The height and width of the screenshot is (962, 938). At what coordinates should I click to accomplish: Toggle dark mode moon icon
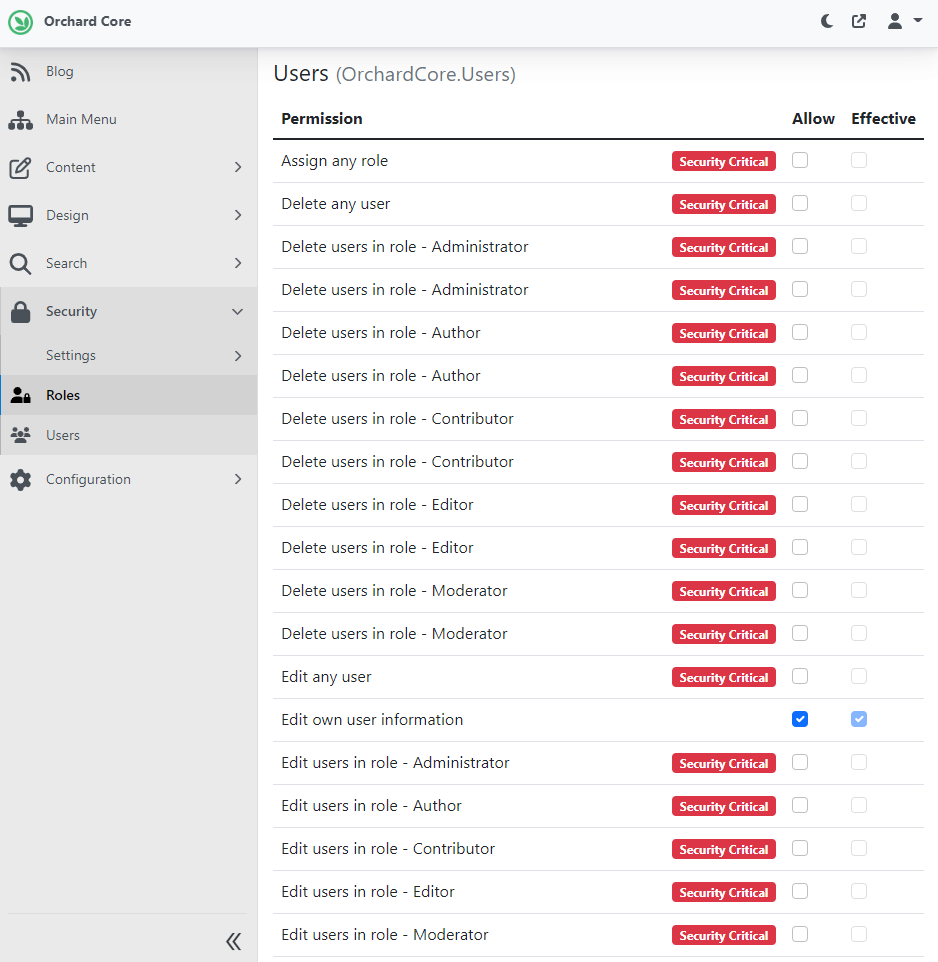click(827, 21)
